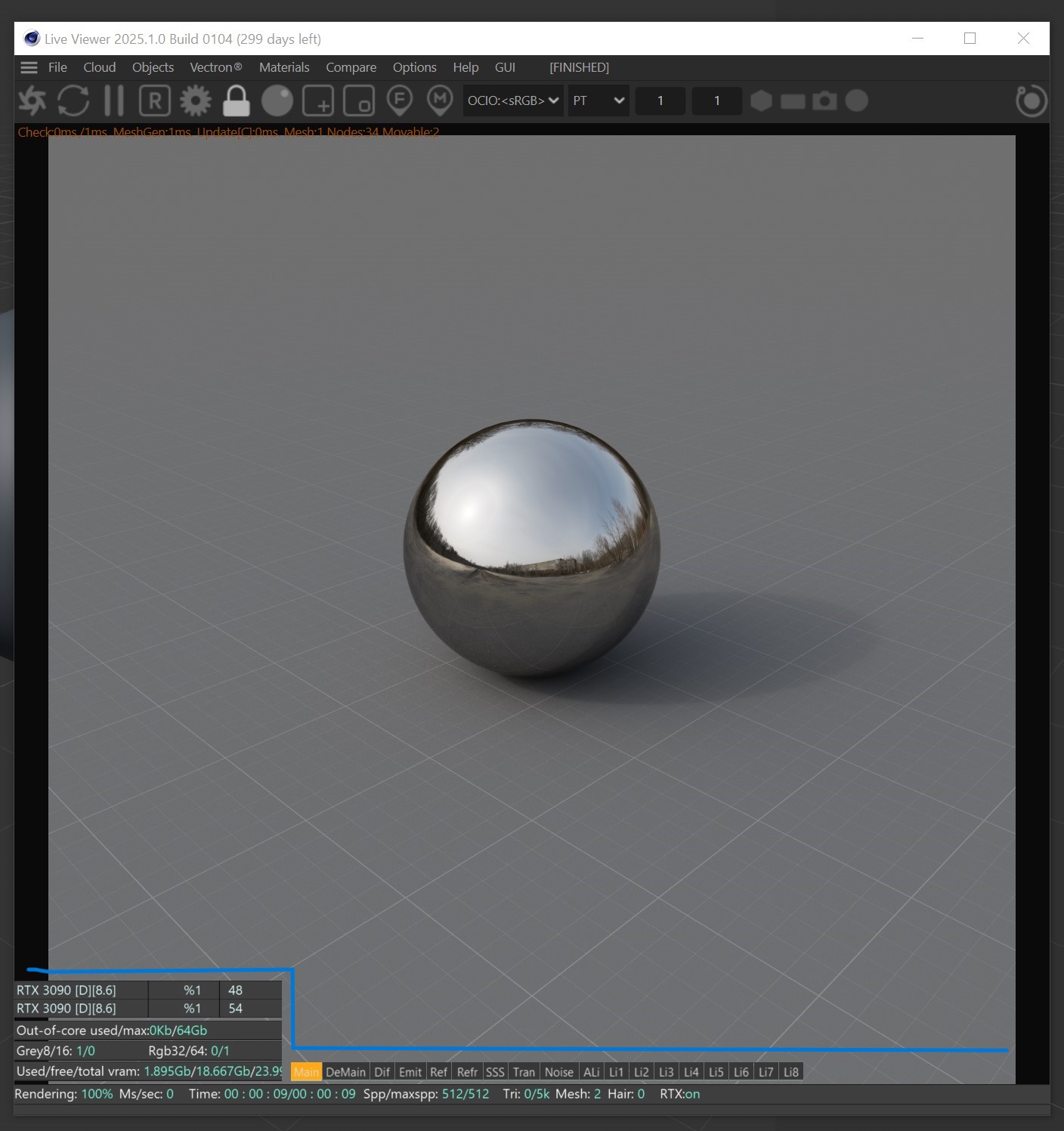This screenshot has height=1131, width=1064.
Task: Activate the pick focus F pin icon
Action: 399,100
